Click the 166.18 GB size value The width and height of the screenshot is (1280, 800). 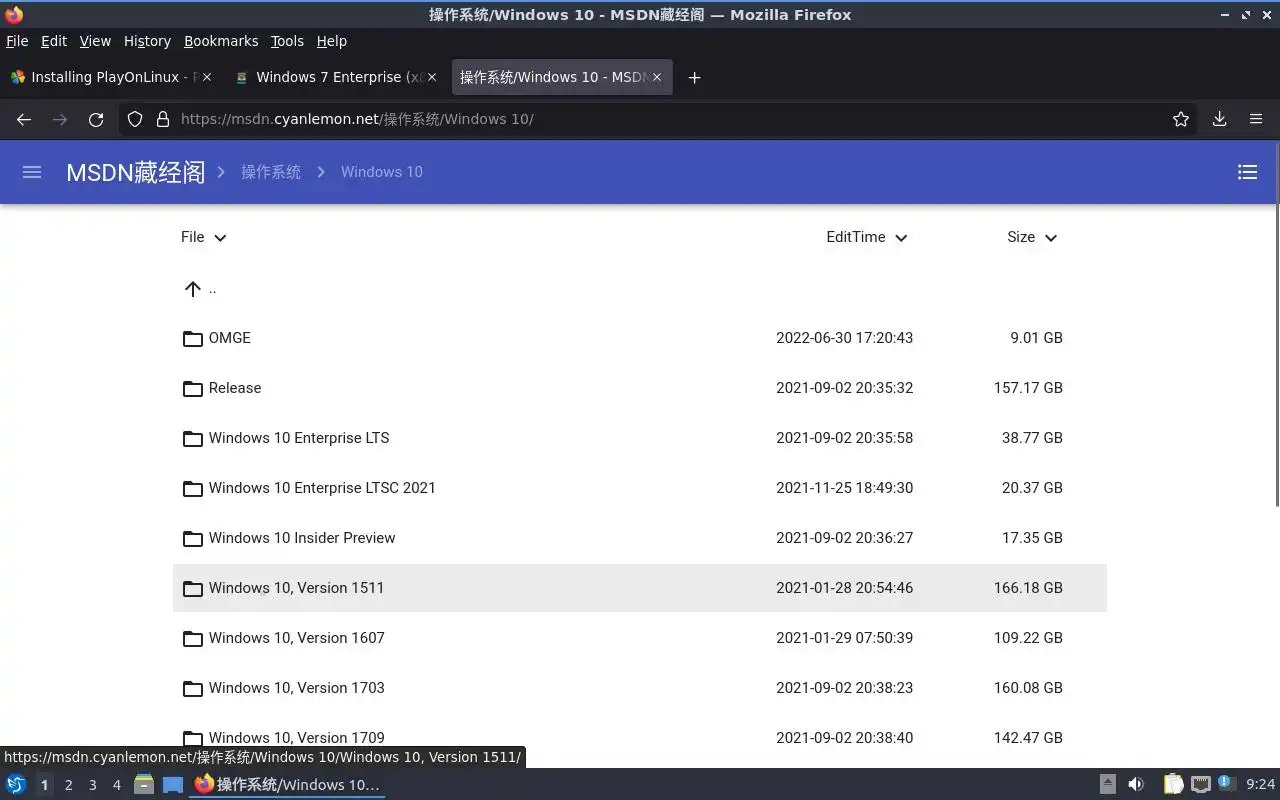(x=1028, y=588)
